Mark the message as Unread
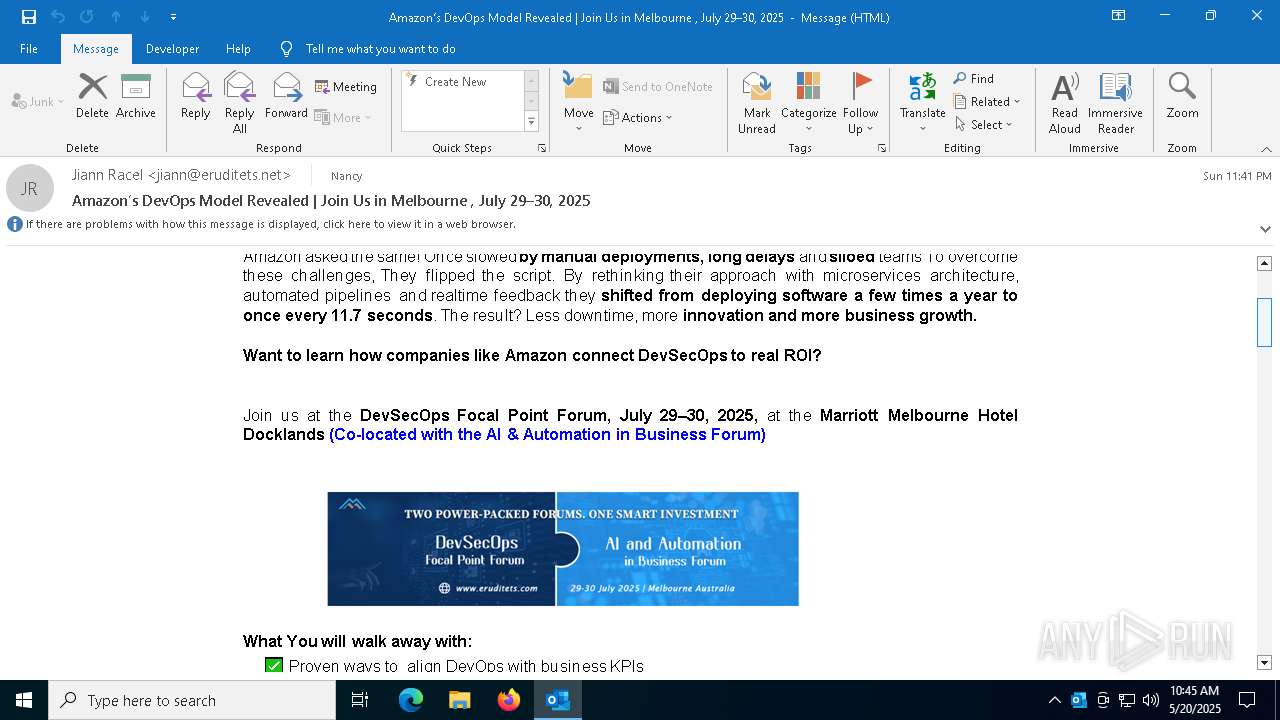 coord(757,103)
